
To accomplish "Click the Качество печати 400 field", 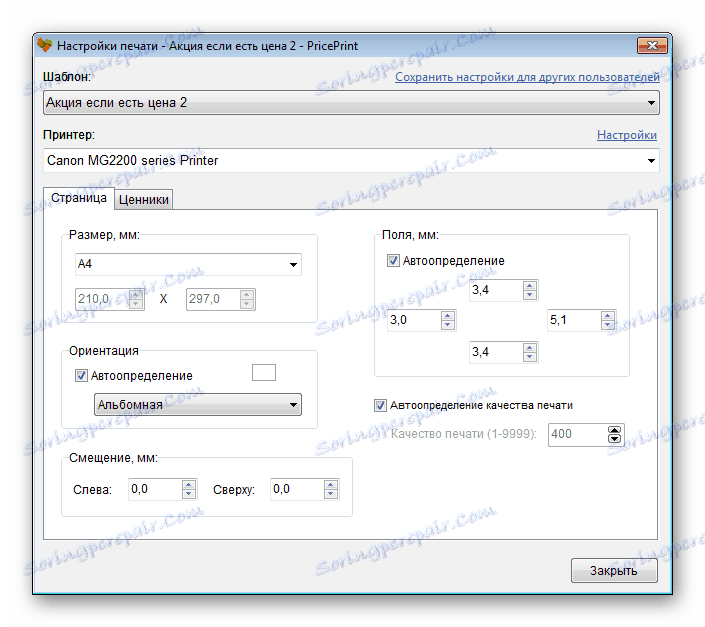I will [577, 435].
